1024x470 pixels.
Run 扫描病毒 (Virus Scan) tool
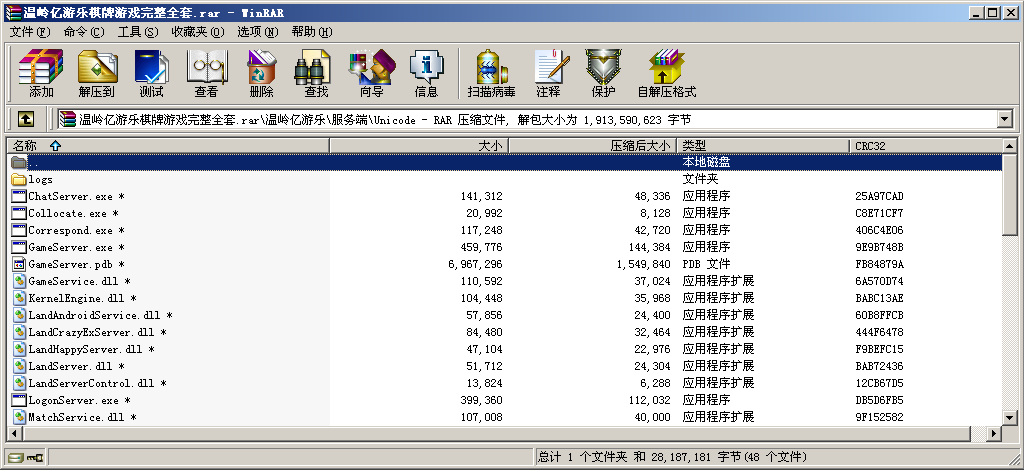coord(491,74)
